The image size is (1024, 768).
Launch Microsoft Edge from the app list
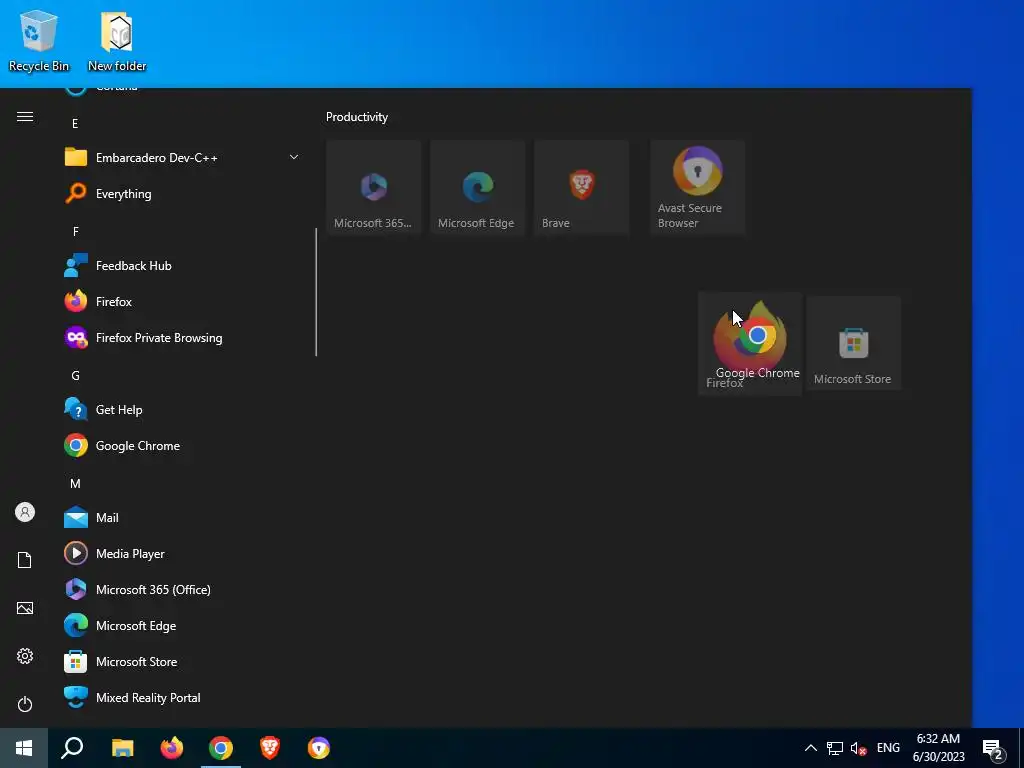[x=182, y=625]
